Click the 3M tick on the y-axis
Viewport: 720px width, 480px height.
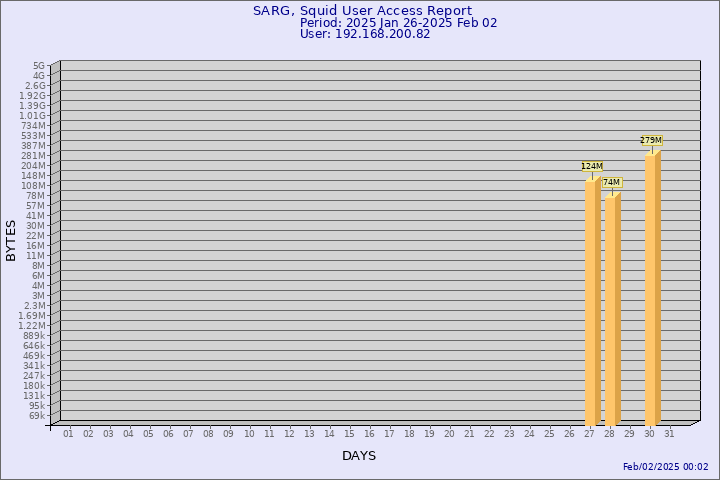tap(38, 296)
